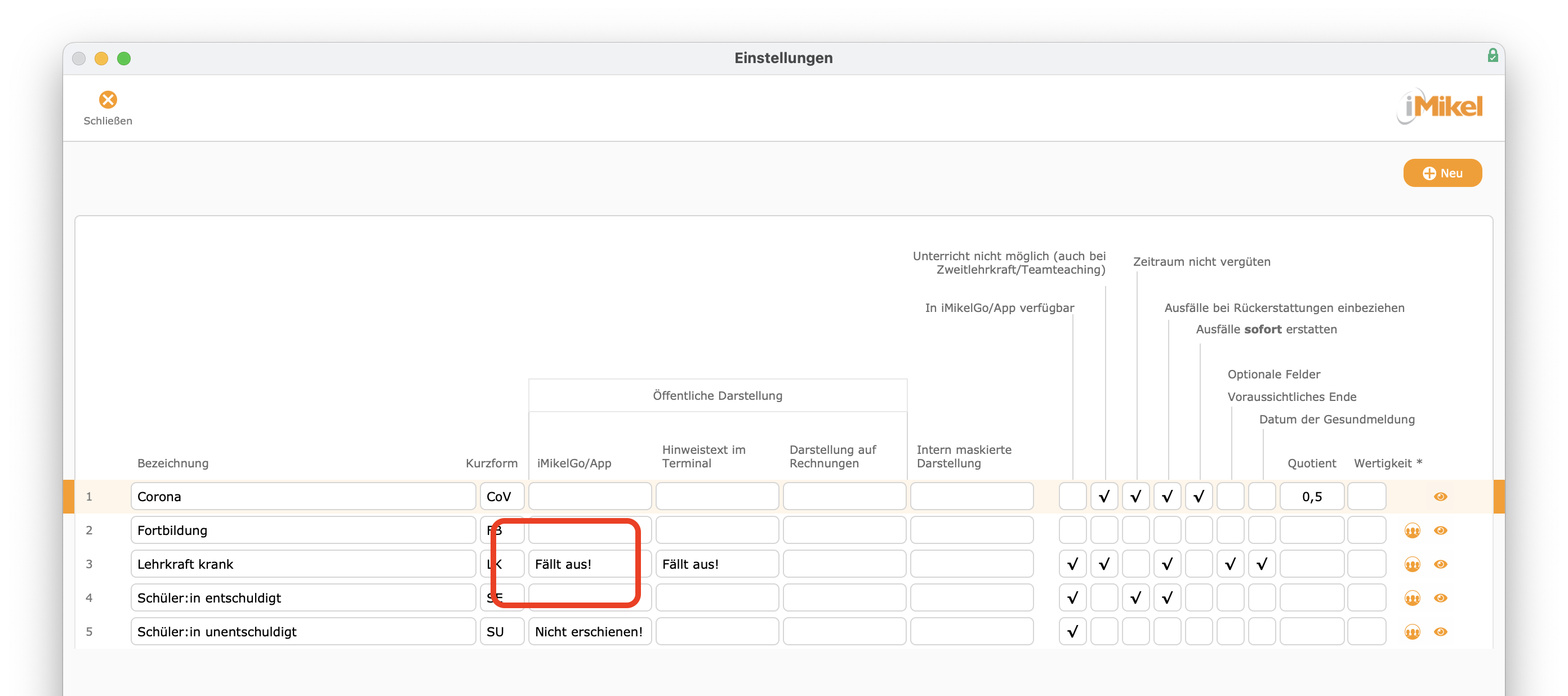The height and width of the screenshot is (696, 1568).
Task: Open group icon for Schüler:in unentschuldigt
Action: [x=1412, y=632]
